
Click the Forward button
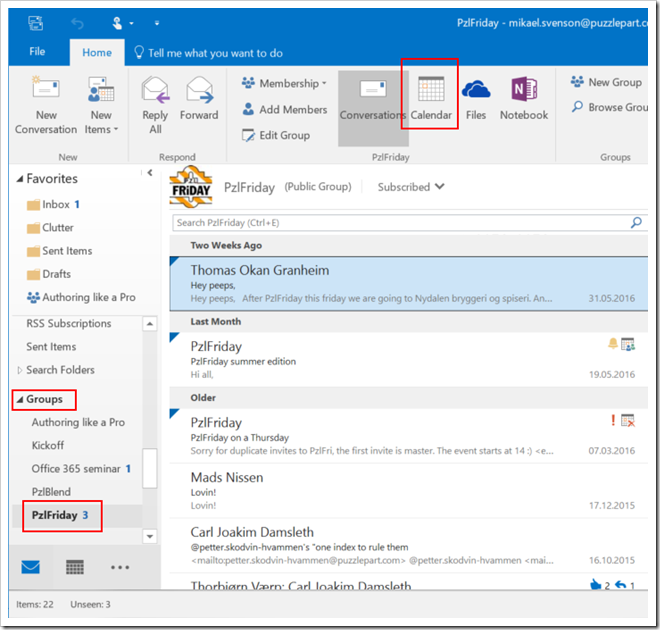(199, 99)
